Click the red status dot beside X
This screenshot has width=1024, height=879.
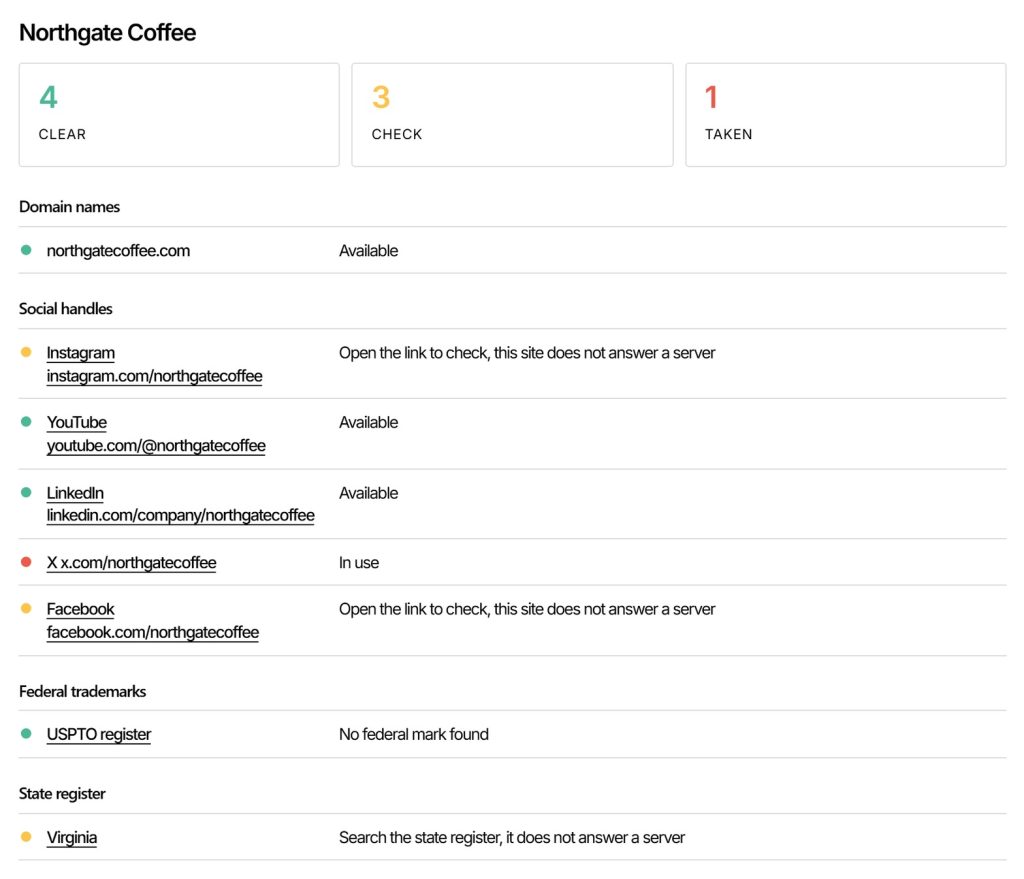[x=26, y=562]
